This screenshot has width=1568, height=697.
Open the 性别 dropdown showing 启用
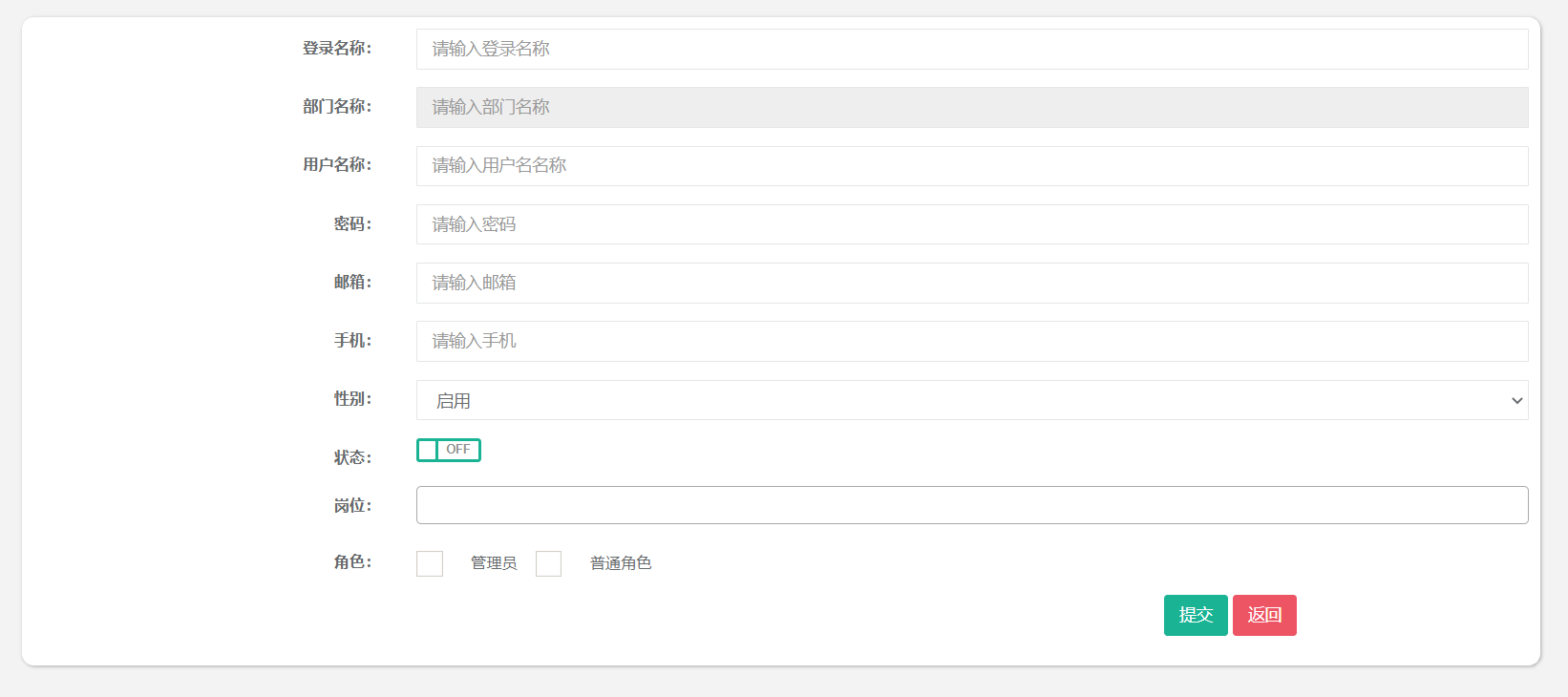coord(972,400)
